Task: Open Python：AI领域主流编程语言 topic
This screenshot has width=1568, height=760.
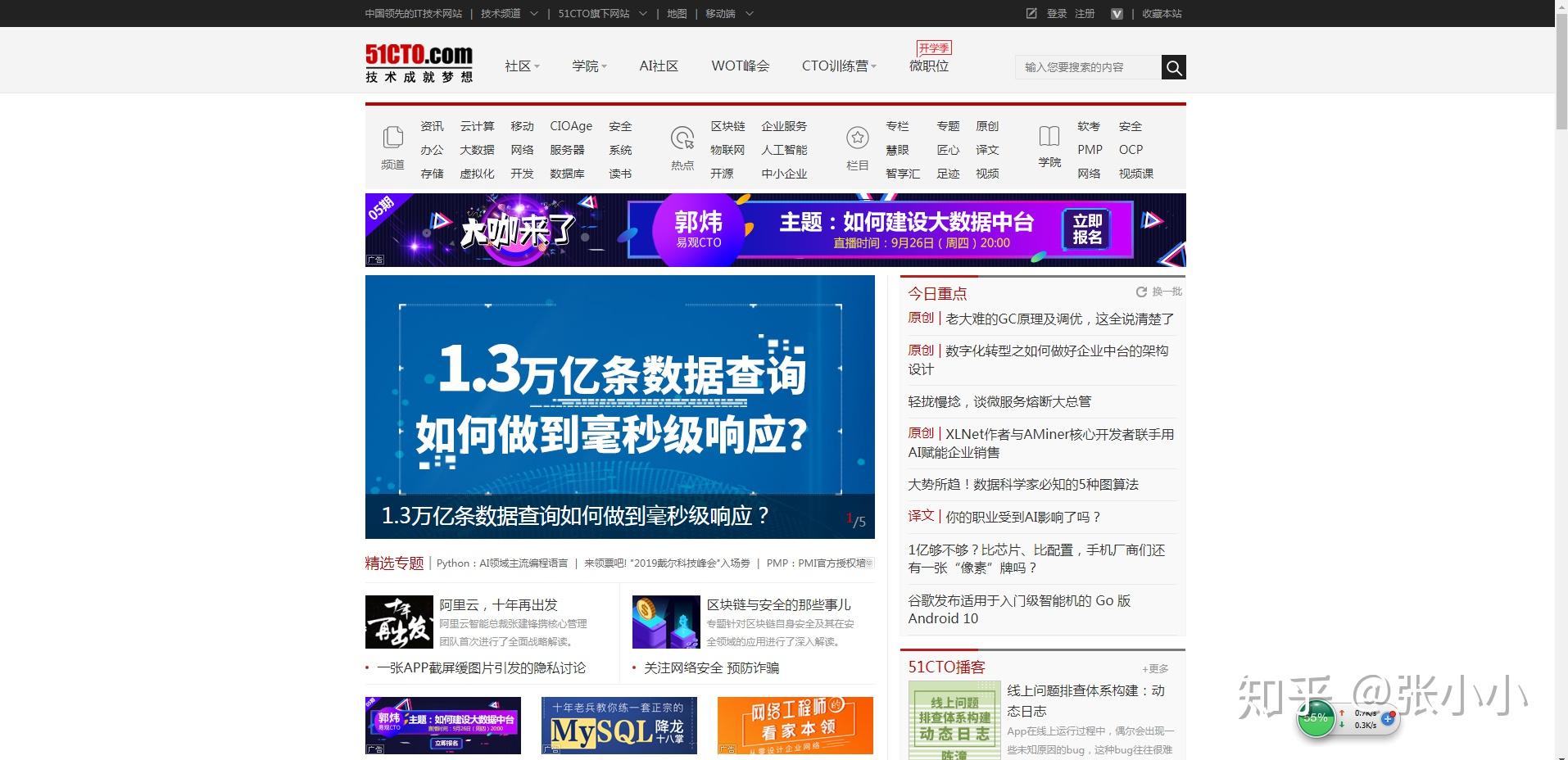Action: pos(502,563)
